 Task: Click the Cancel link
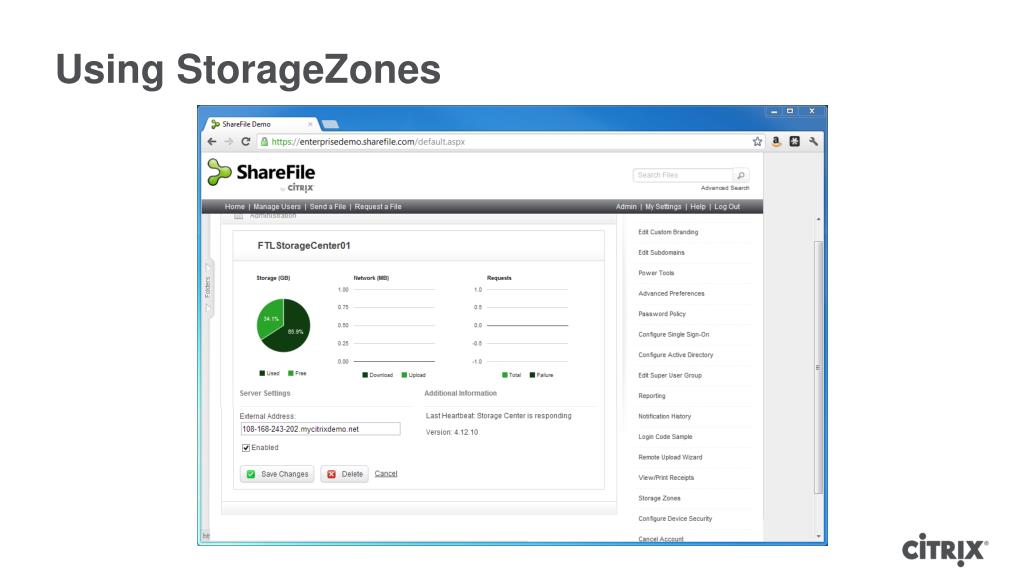click(386, 473)
